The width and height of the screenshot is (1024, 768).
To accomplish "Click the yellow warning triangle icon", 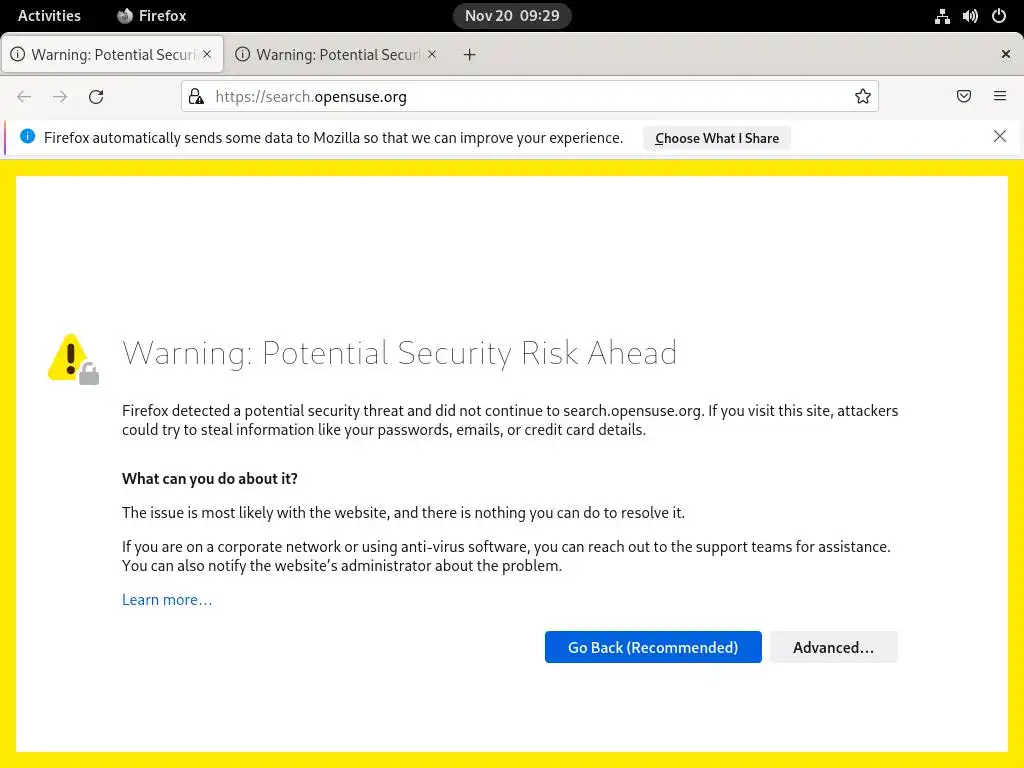I will coord(72,359).
